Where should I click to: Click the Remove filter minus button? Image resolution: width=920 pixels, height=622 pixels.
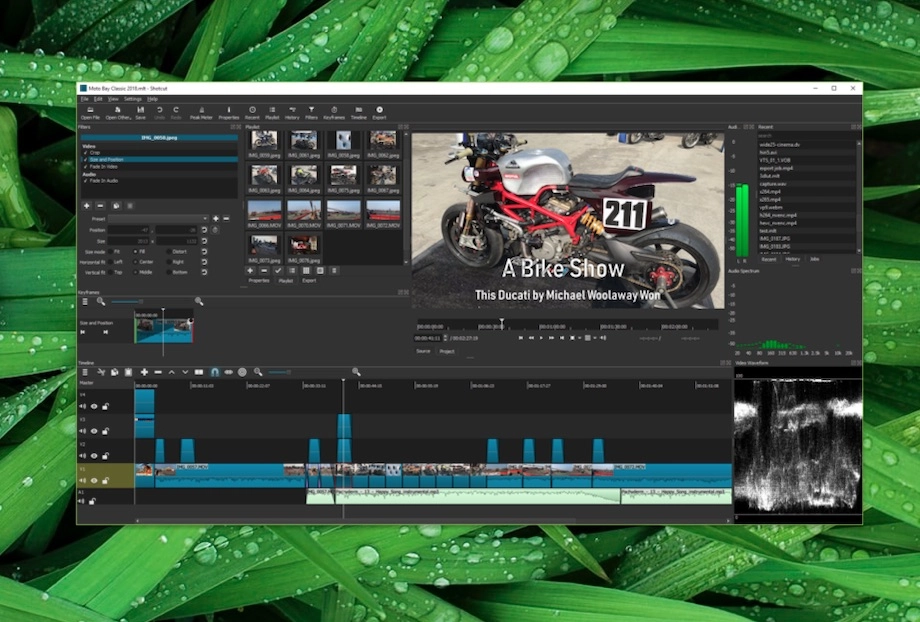coord(99,205)
